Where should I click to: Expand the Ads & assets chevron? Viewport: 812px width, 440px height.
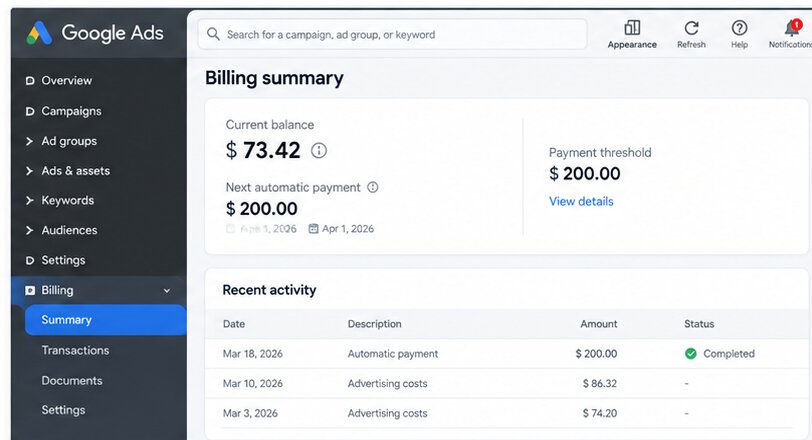pos(30,171)
